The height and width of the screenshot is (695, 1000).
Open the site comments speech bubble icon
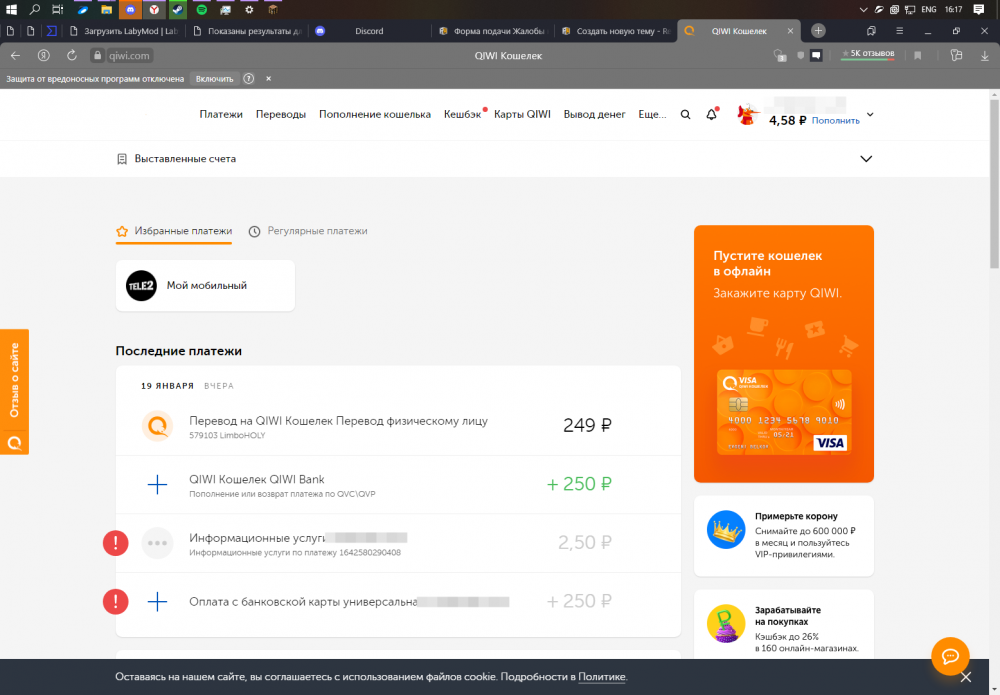(x=816, y=55)
